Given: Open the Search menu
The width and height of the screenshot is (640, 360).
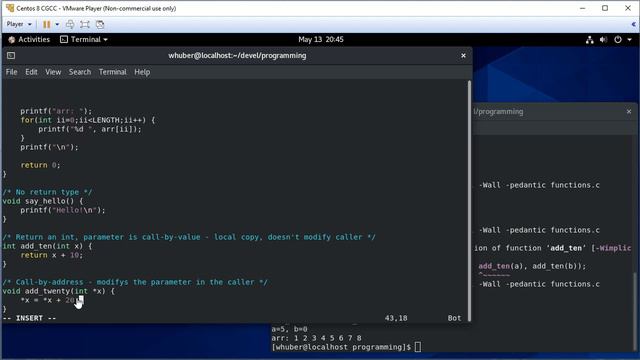Looking at the screenshot, I should click(x=80, y=72).
